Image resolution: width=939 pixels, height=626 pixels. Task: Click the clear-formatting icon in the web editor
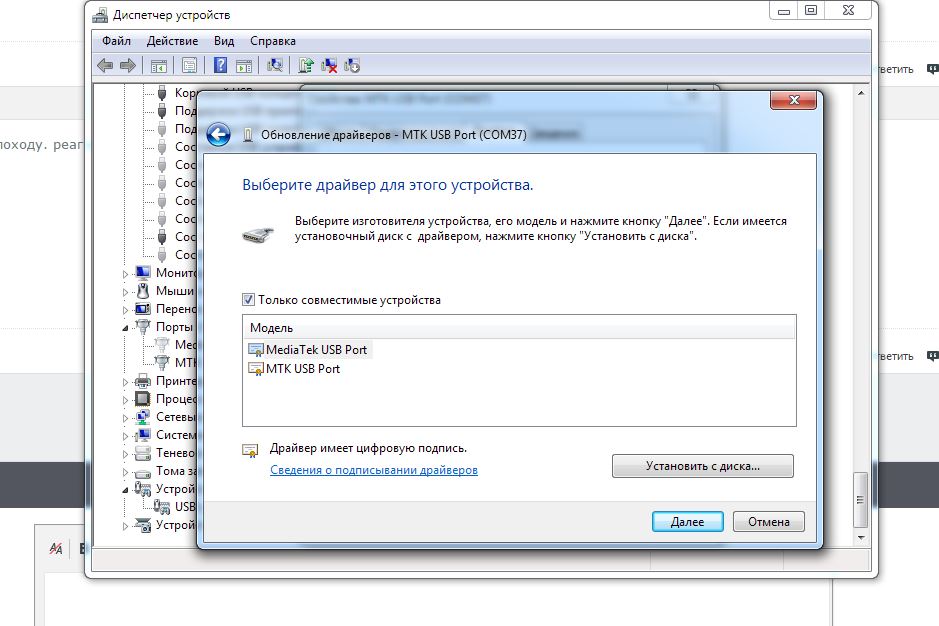point(56,548)
